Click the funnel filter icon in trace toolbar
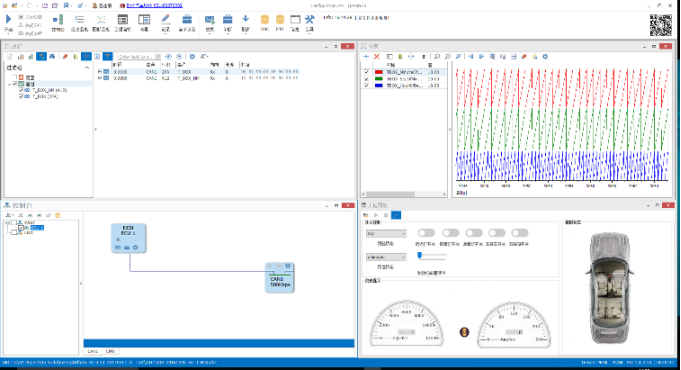Viewport: 681px width, 370px height. tap(107, 56)
